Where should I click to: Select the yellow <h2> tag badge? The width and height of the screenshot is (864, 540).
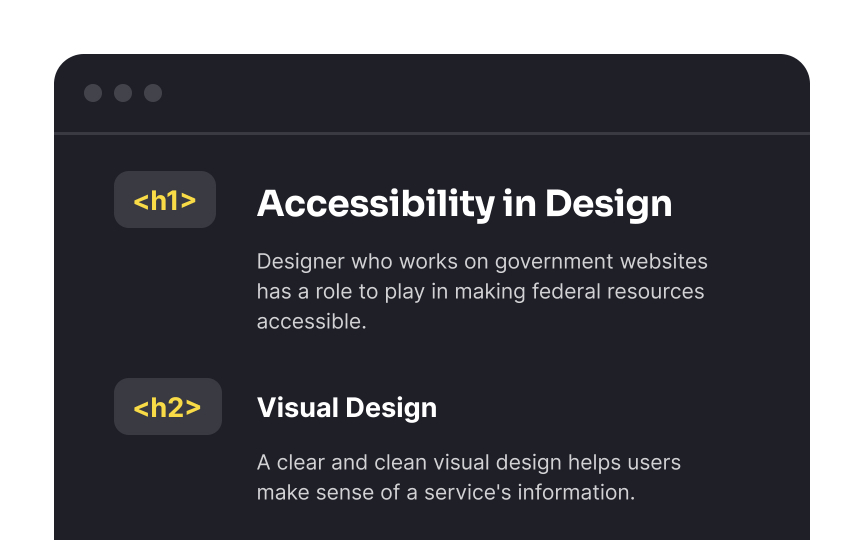point(168,407)
